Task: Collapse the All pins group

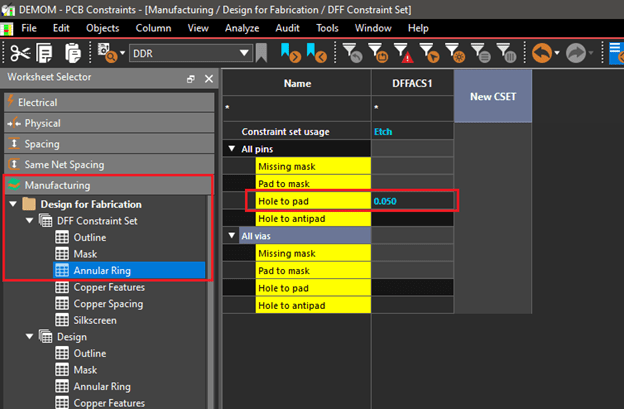Action: (x=232, y=149)
